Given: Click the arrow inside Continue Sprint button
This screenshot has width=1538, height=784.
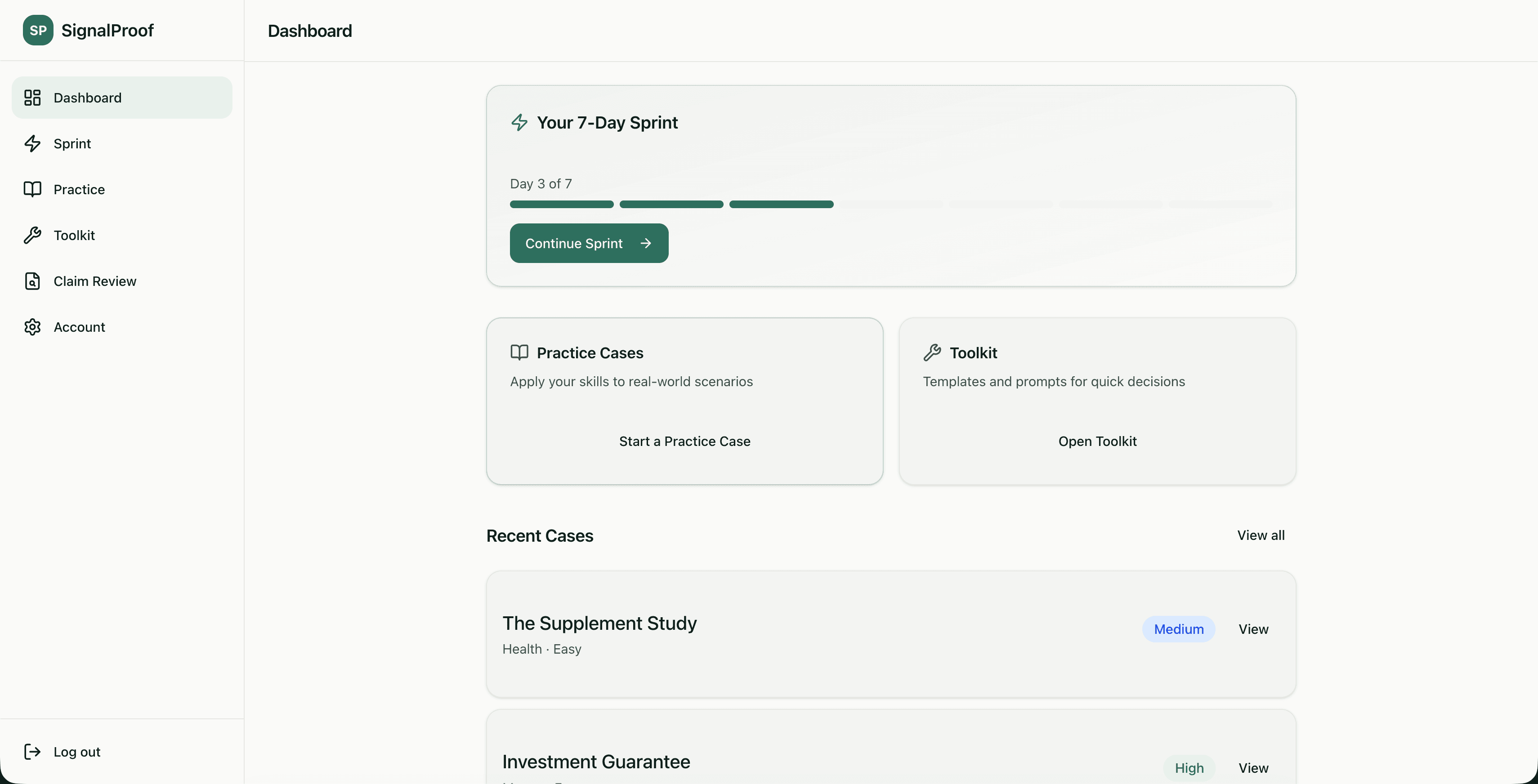Looking at the screenshot, I should (x=646, y=243).
